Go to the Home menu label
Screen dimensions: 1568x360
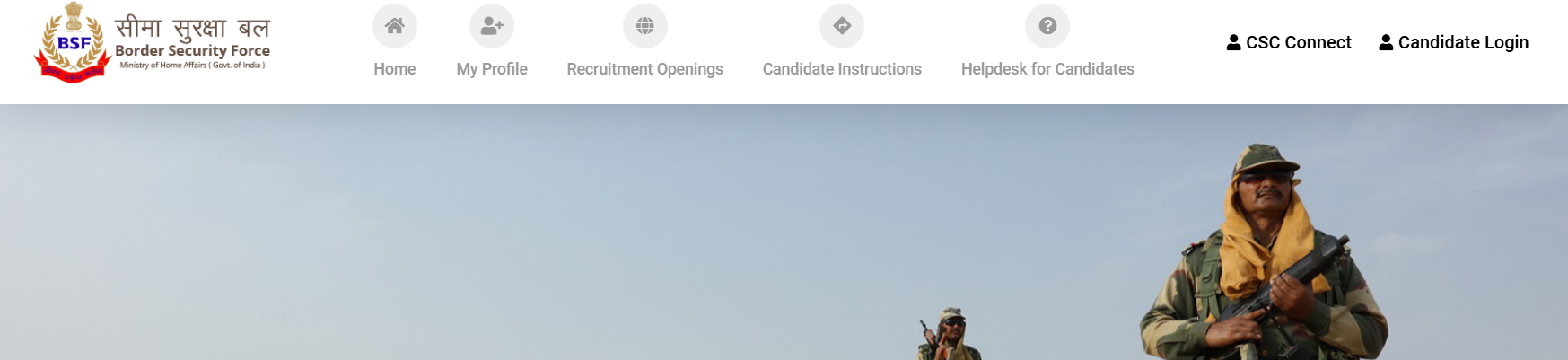coord(394,69)
